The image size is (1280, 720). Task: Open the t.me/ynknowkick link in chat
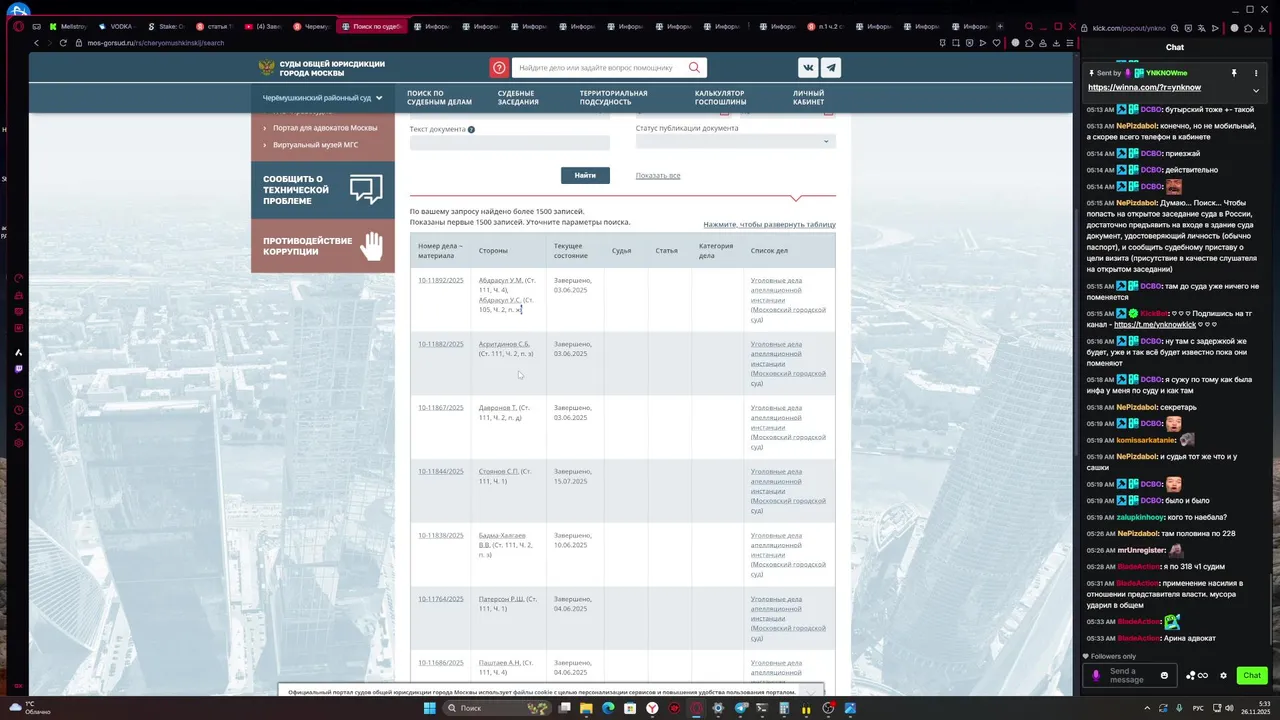tap(1155, 325)
